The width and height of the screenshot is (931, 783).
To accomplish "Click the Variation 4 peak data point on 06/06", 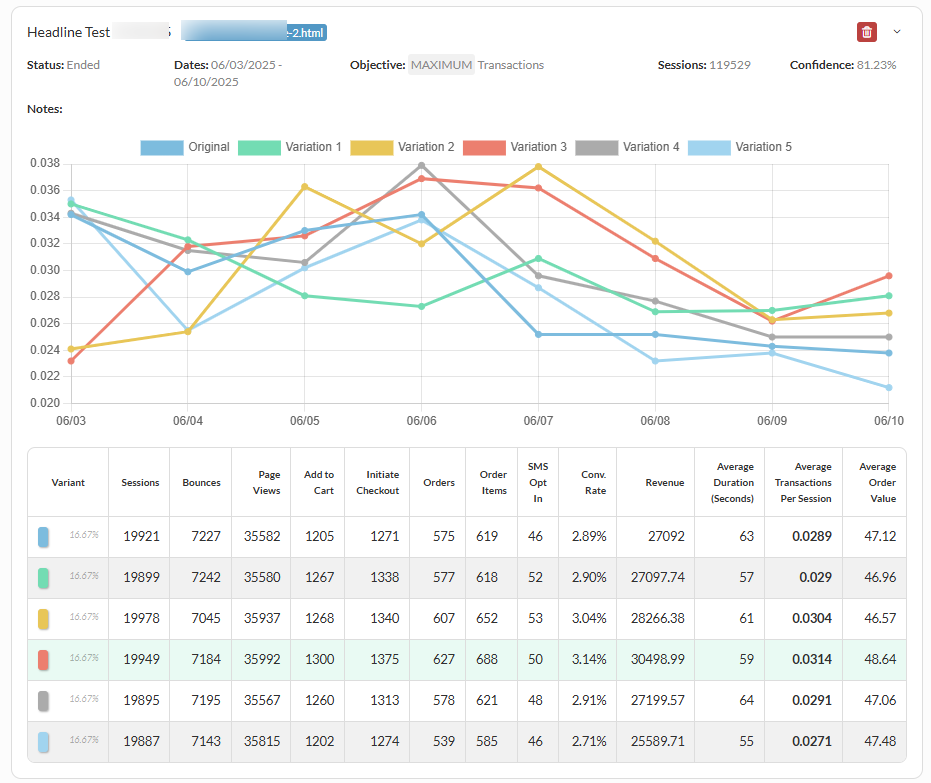I will pos(422,166).
